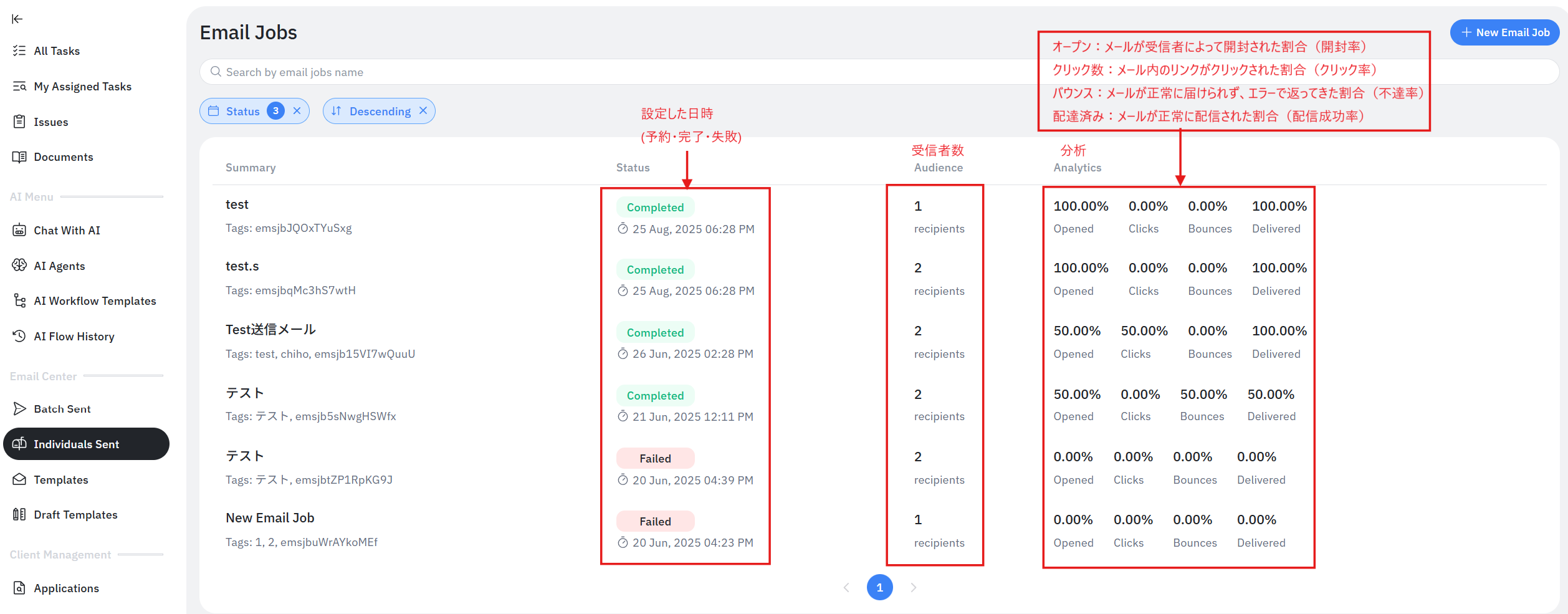Image resolution: width=1568 pixels, height=614 pixels.
Task: Click the Applications document icon
Action: (19, 588)
